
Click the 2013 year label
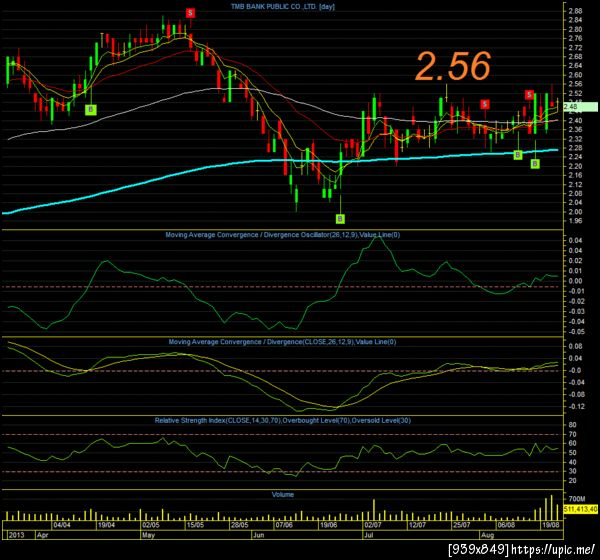click(x=16, y=535)
